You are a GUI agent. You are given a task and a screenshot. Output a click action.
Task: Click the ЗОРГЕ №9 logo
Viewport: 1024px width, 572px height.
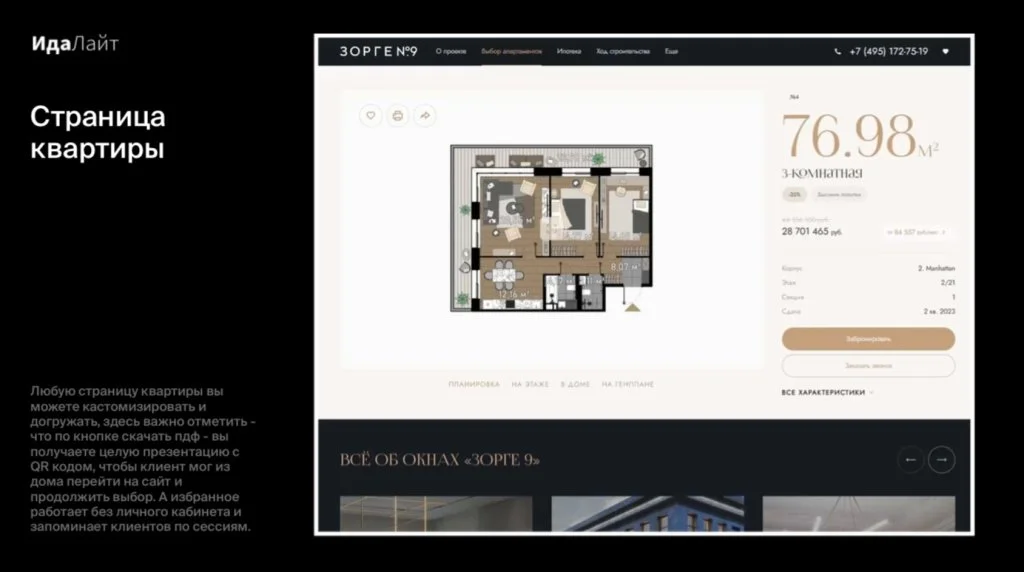click(x=379, y=51)
